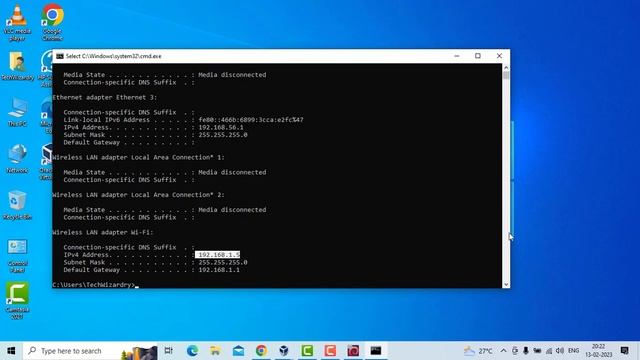
Task: Open battery status in system tray
Action: tap(537, 351)
